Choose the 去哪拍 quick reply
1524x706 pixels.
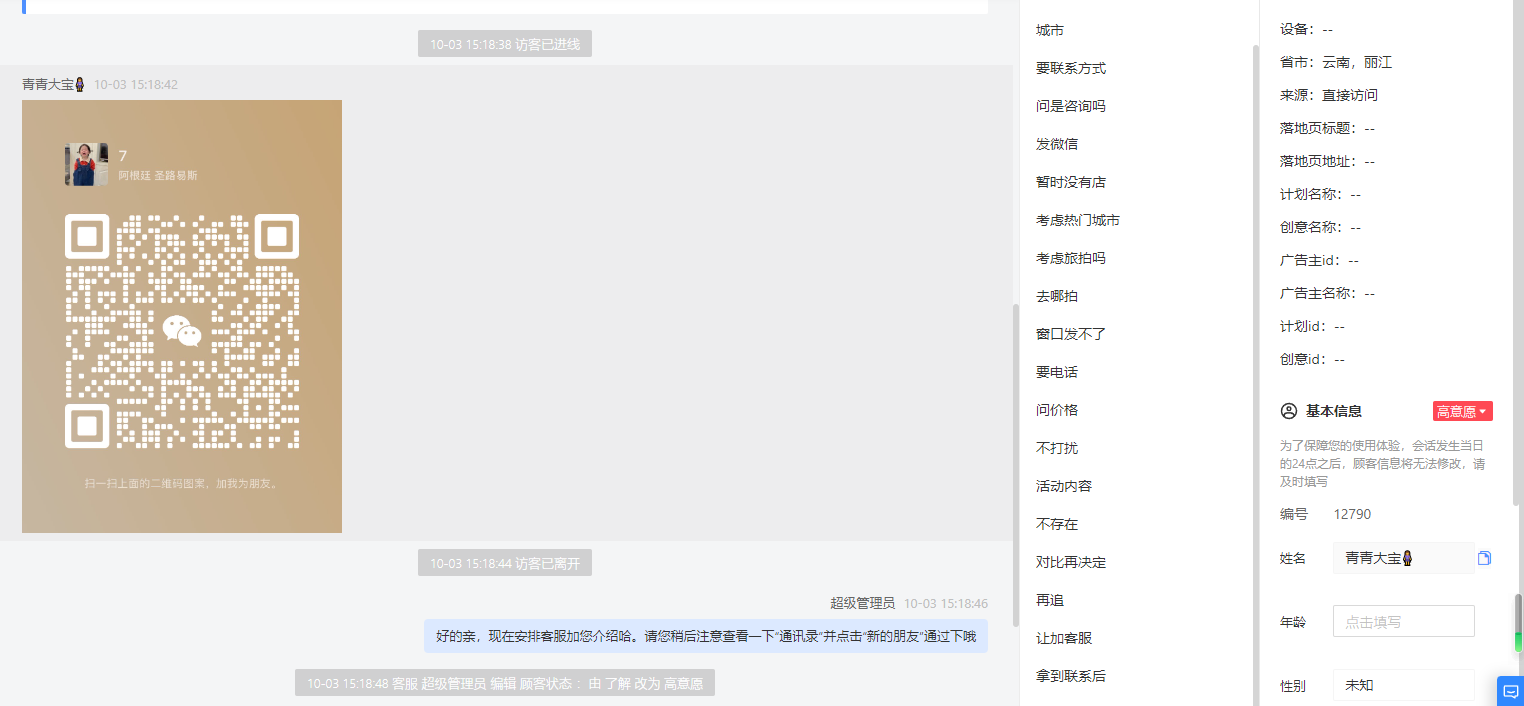point(1057,297)
